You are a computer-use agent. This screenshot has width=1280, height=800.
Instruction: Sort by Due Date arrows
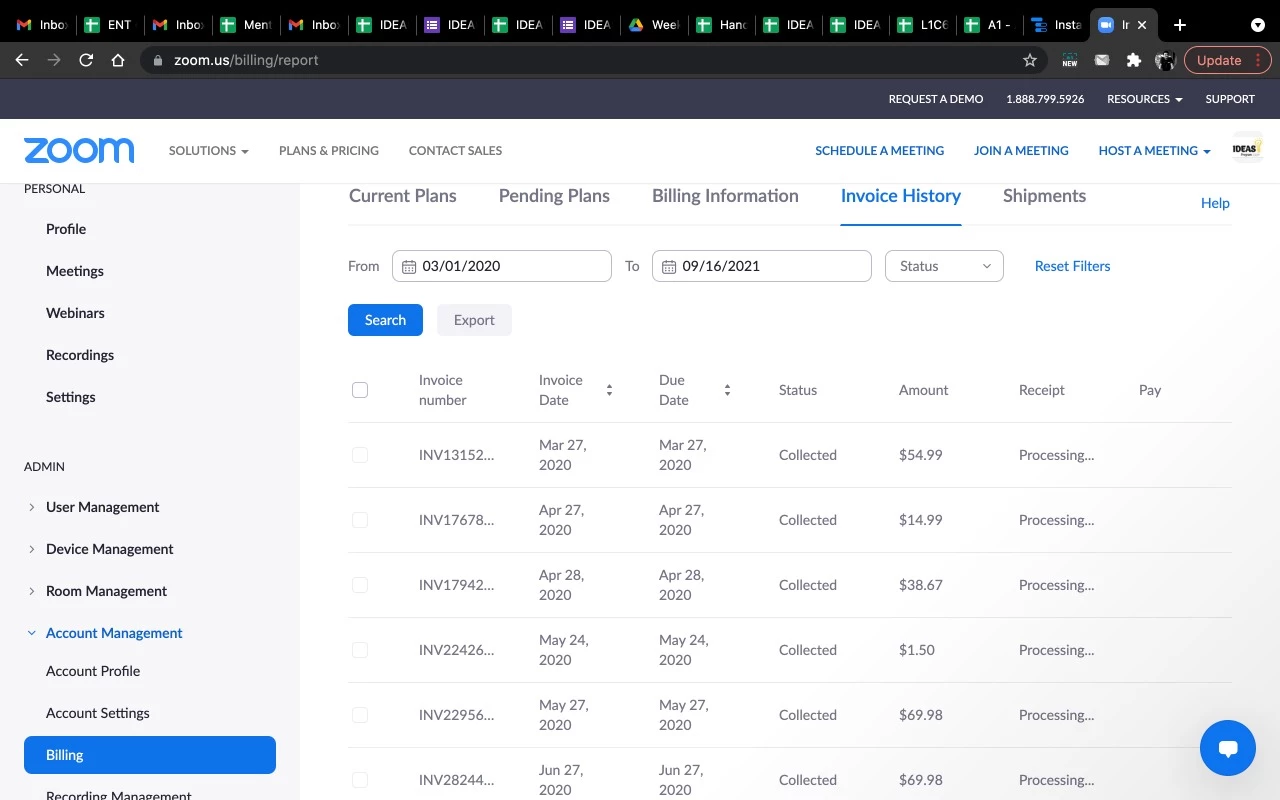[727, 390]
